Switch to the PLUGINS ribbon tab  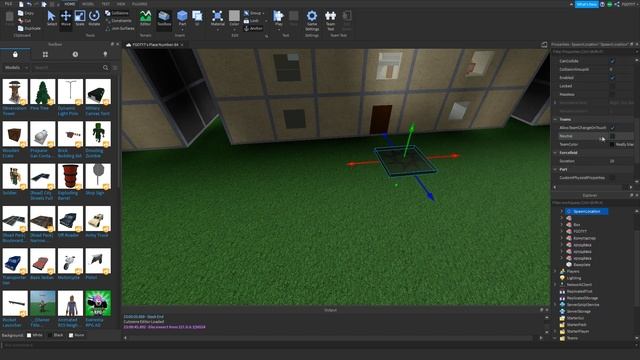140,4
